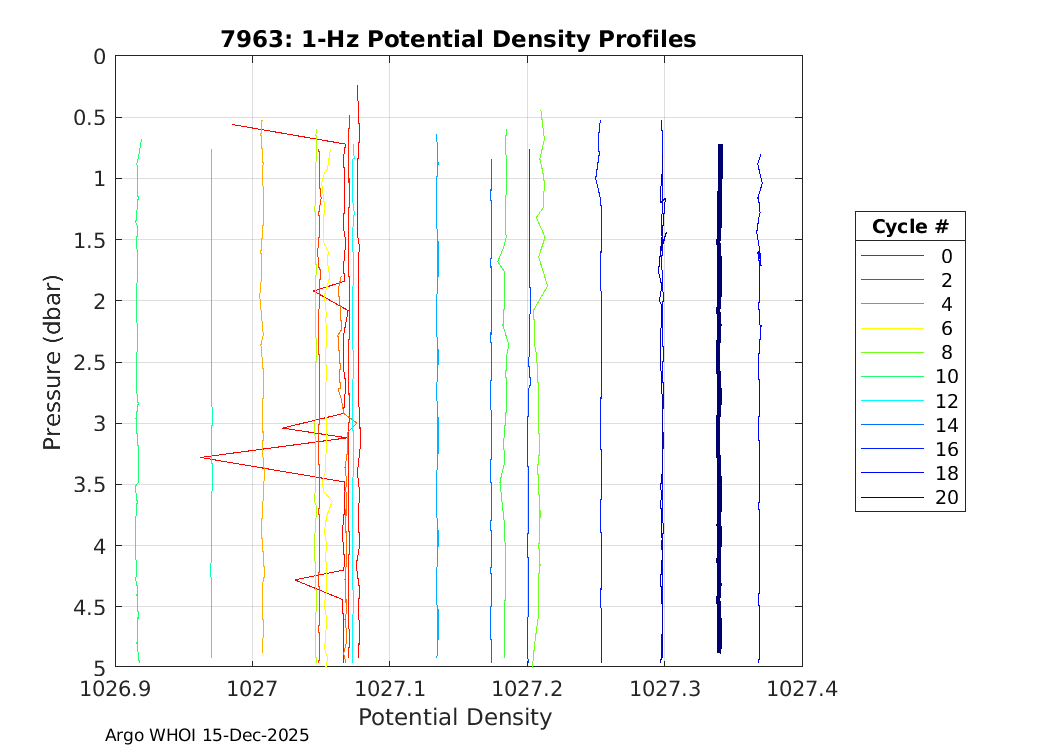Click the 2.5 pressure tick label
Screen dimensions: 1050x750
pos(91,362)
